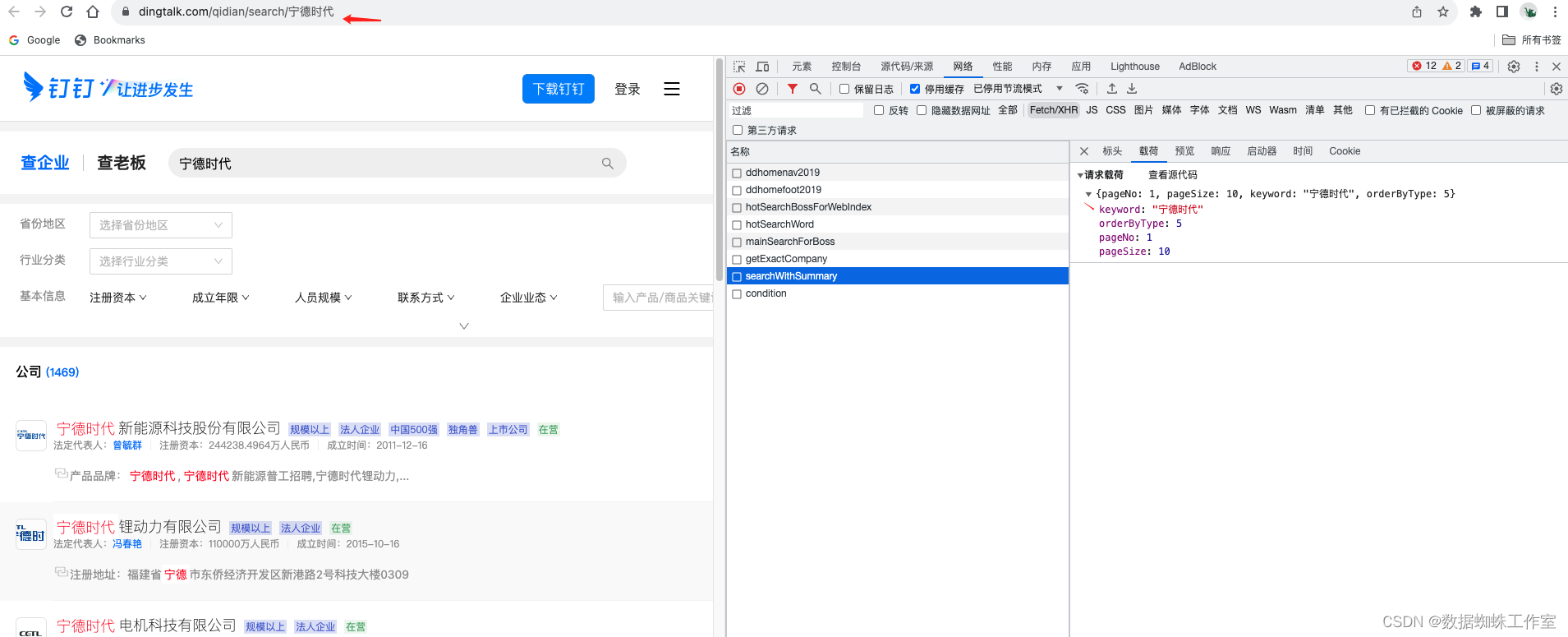Open Lighthouse DevTools tab
The width and height of the screenshot is (1568, 637).
[x=1135, y=67]
